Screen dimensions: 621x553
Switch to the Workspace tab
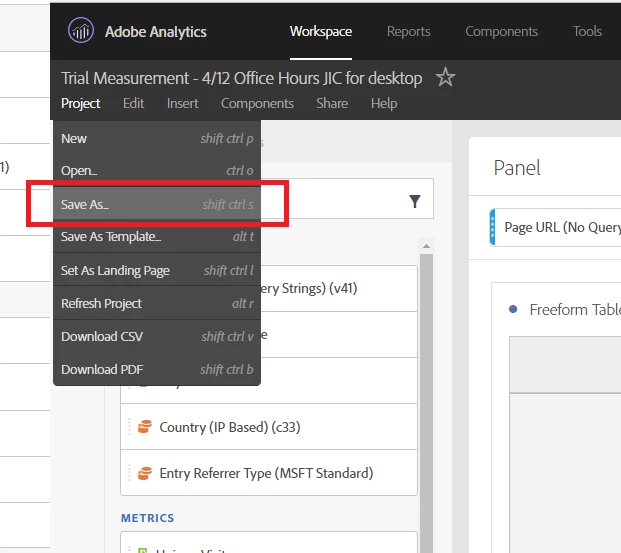coord(321,31)
